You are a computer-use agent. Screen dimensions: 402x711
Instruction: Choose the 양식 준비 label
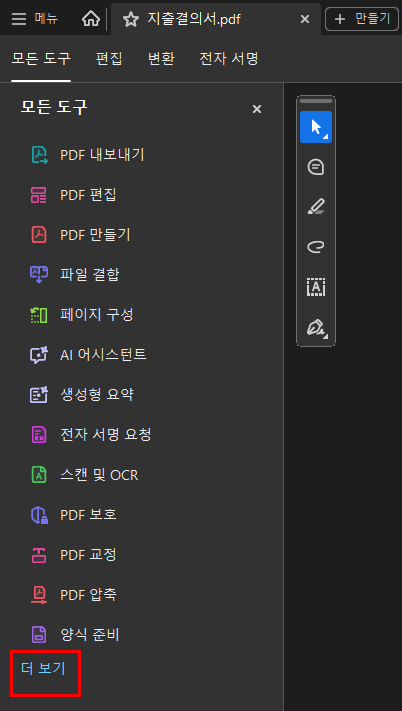coord(90,634)
